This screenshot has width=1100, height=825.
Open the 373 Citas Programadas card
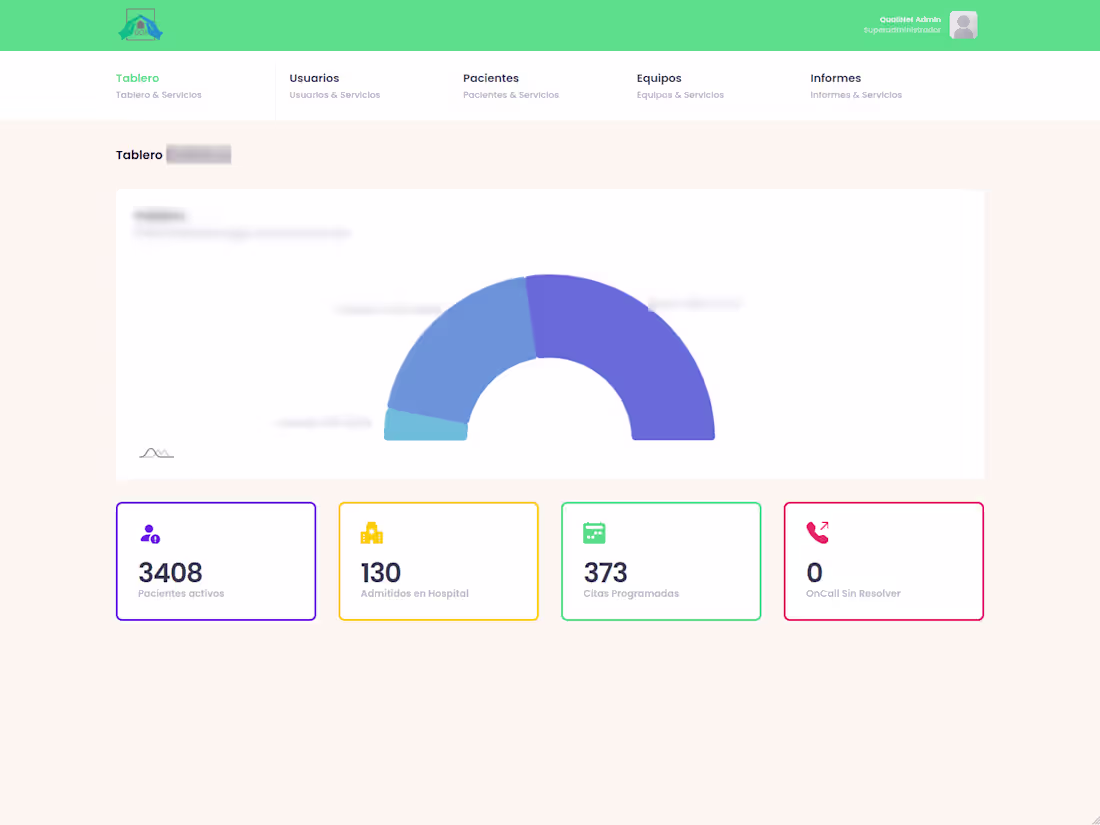(661, 561)
